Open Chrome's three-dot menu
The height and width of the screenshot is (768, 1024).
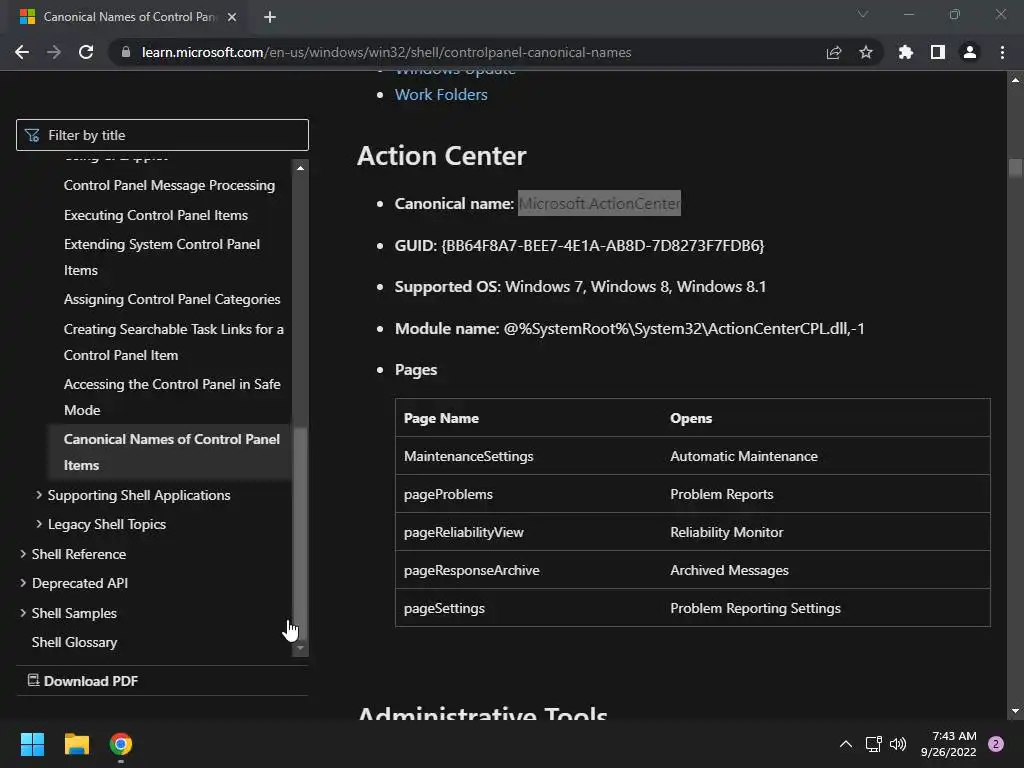(x=1002, y=52)
